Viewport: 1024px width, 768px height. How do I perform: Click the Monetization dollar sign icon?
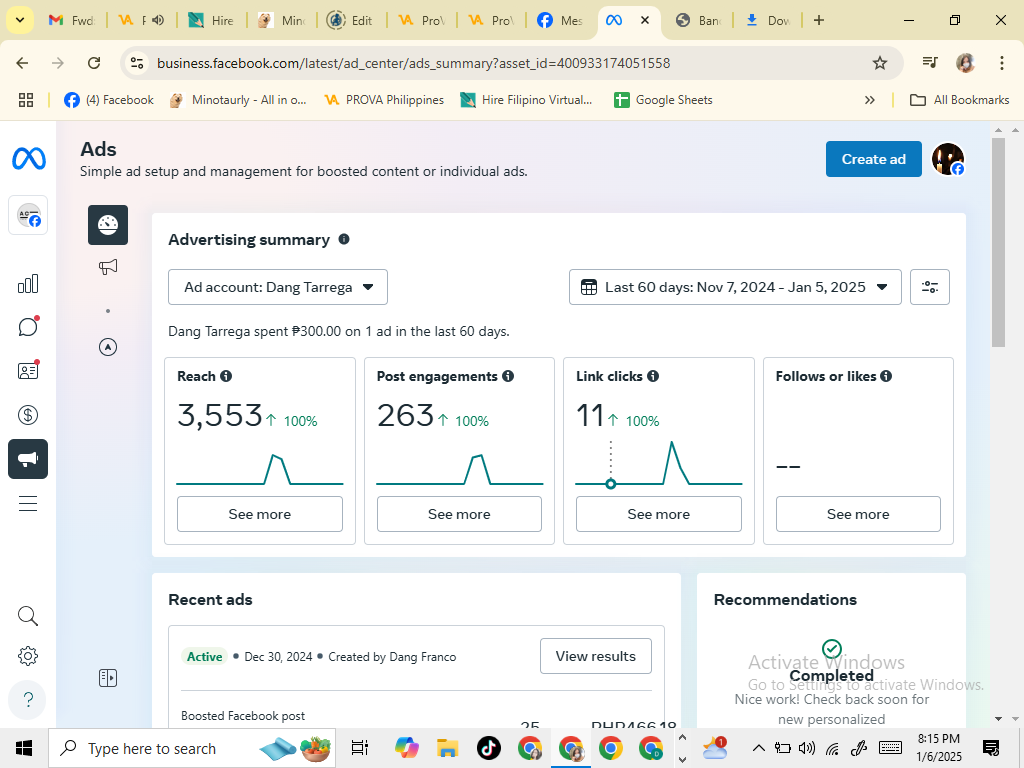[x=28, y=415]
